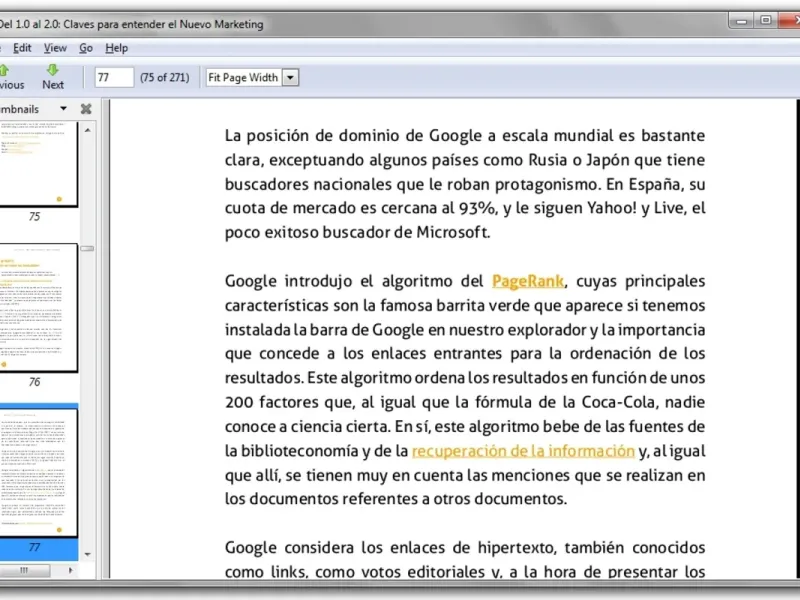The width and height of the screenshot is (800, 600).
Task: Minimize the document viewer window
Action: click(x=741, y=21)
